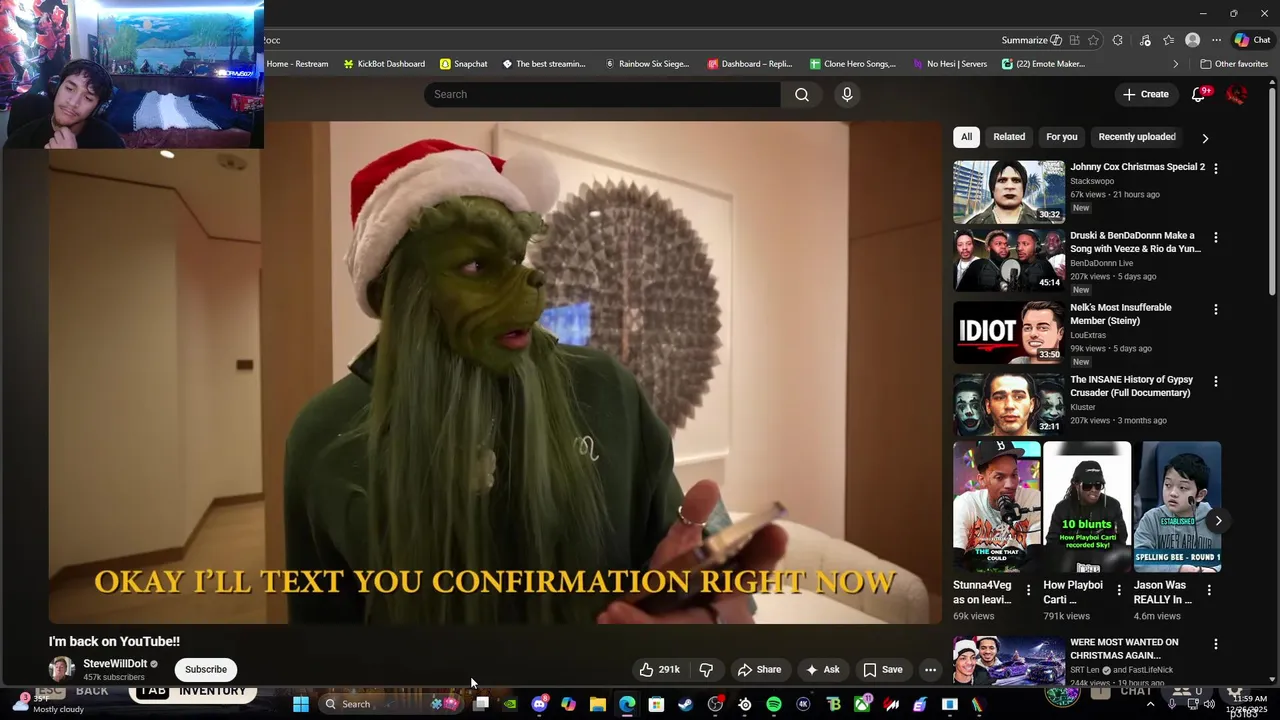This screenshot has height=720, width=1280.
Task: Open Copilot Chat button in Edge
Action: 1252,40
